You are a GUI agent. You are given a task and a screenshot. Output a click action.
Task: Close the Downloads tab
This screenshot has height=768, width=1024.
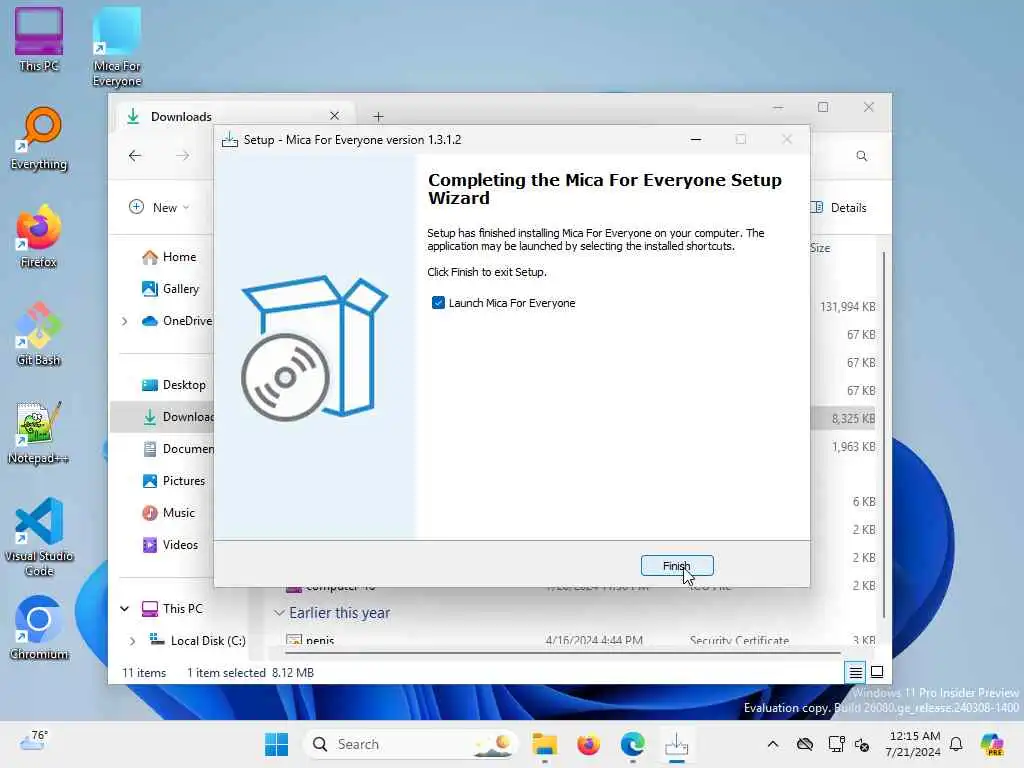click(x=334, y=116)
